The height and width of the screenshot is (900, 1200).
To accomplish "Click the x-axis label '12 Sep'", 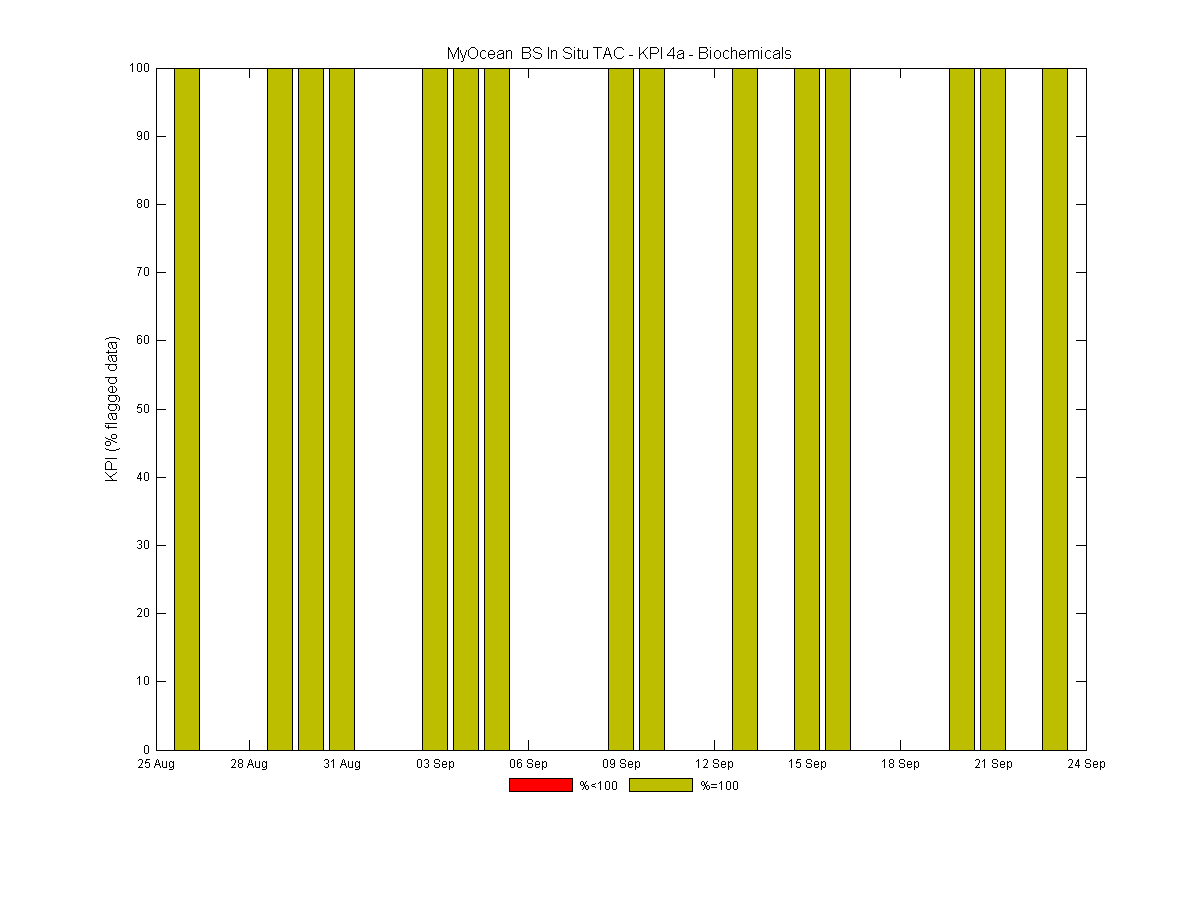I will point(714,764).
